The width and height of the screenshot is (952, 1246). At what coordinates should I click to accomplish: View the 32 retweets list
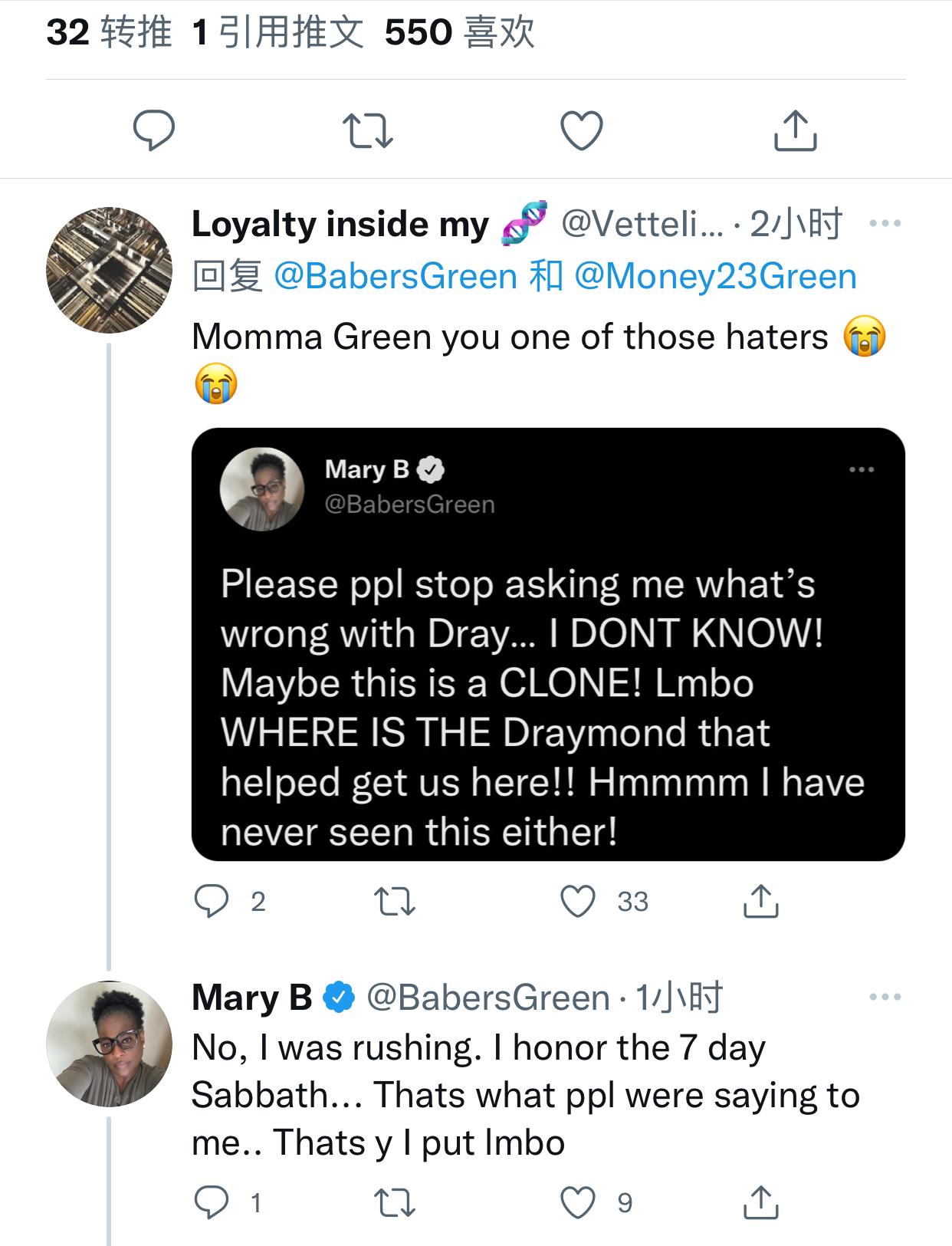(109, 32)
